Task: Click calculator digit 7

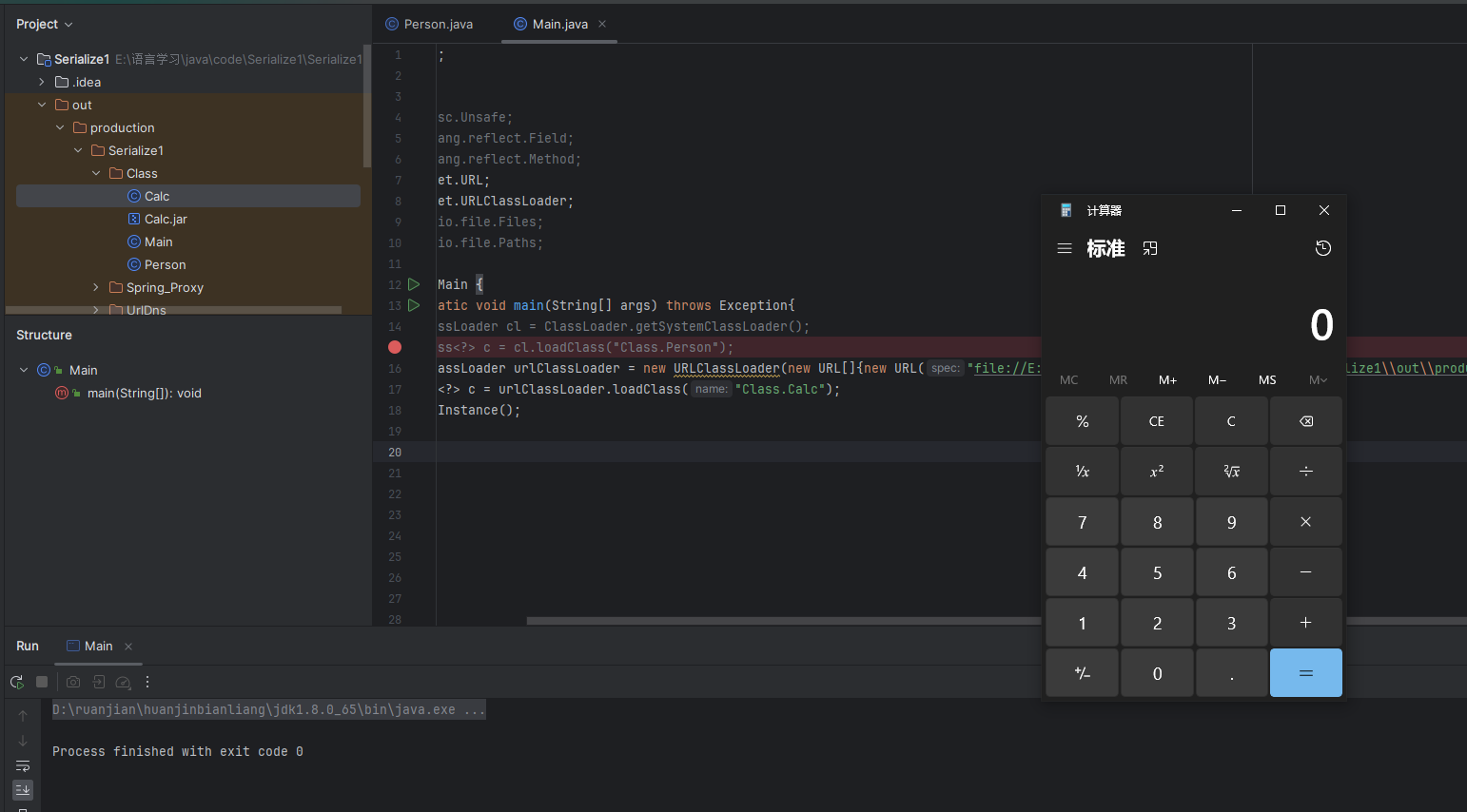Action: coord(1082,522)
